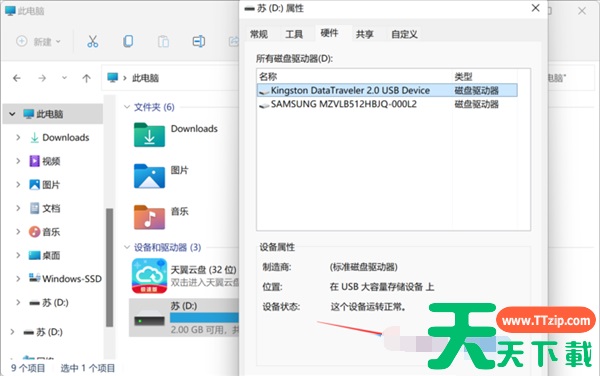Viewport: 600px width, 376px height.
Task: Switch to the 常规 tab in properties
Action: (x=259, y=34)
